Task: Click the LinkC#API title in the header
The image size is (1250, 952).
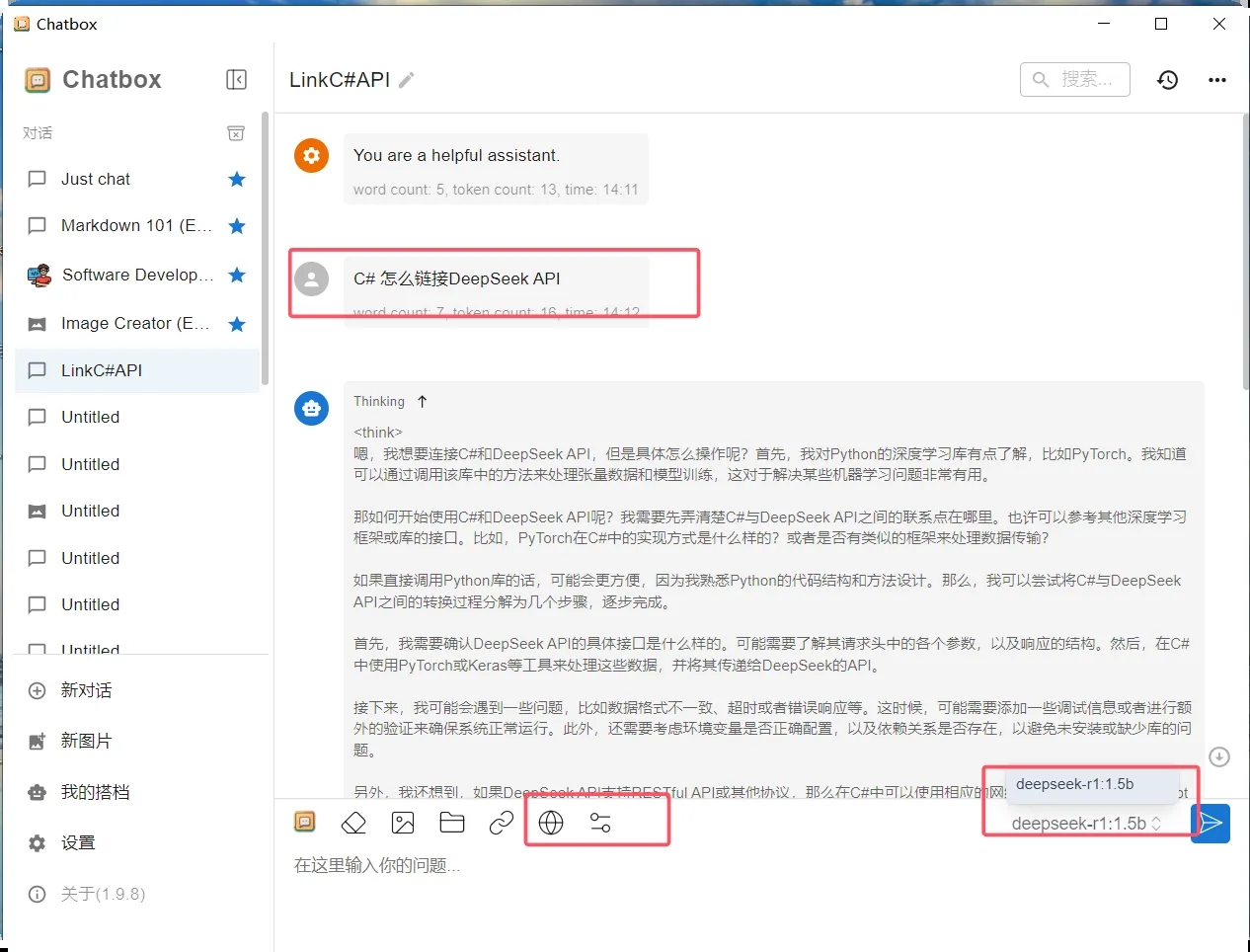Action: click(x=340, y=80)
